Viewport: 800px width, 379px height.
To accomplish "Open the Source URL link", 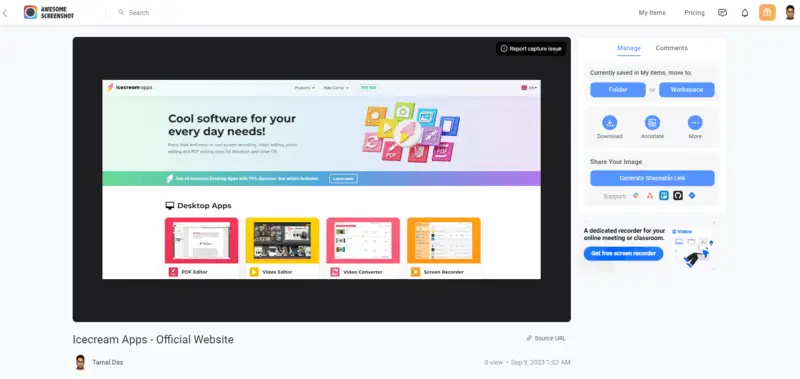I will click(546, 338).
